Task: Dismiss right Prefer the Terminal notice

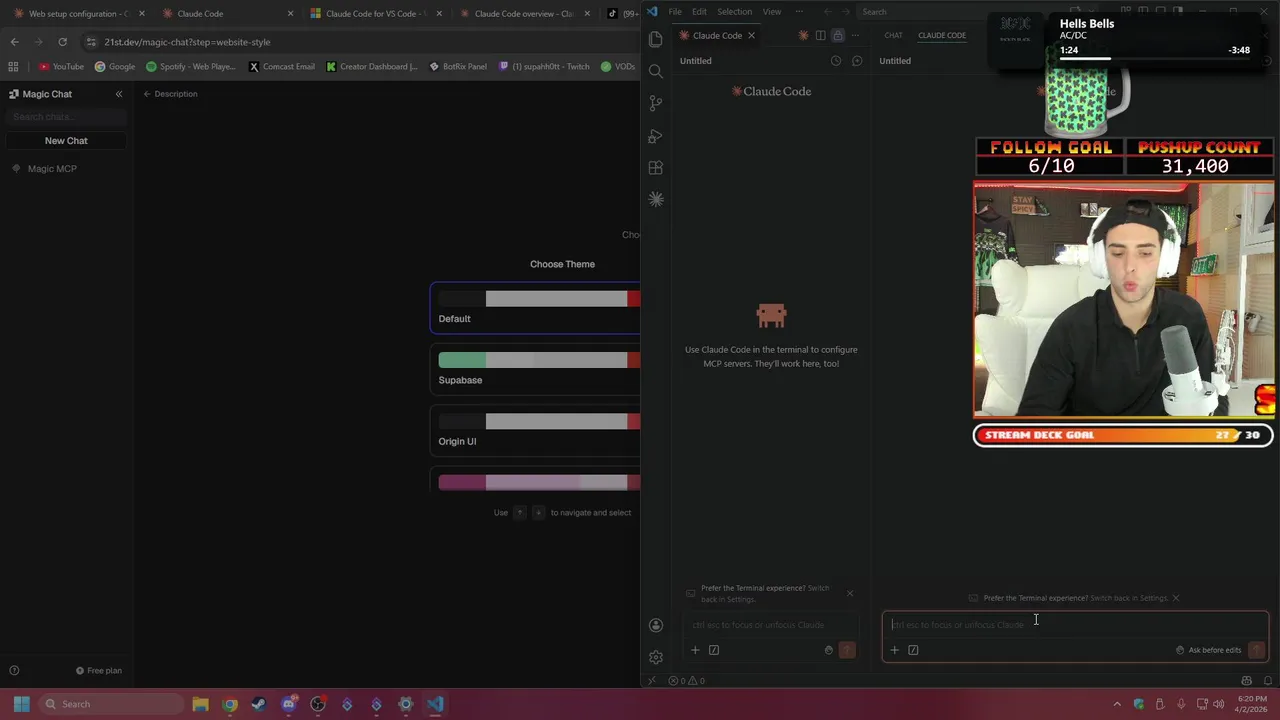Action: pos(1175,598)
